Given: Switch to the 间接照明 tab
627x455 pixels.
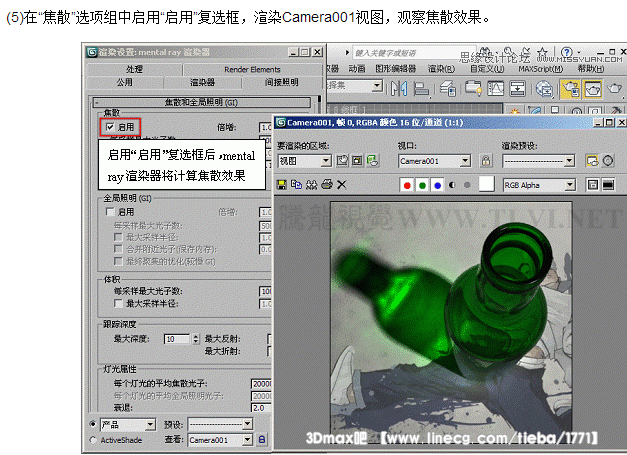Looking at the screenshot, I should (x=282, y=82).
